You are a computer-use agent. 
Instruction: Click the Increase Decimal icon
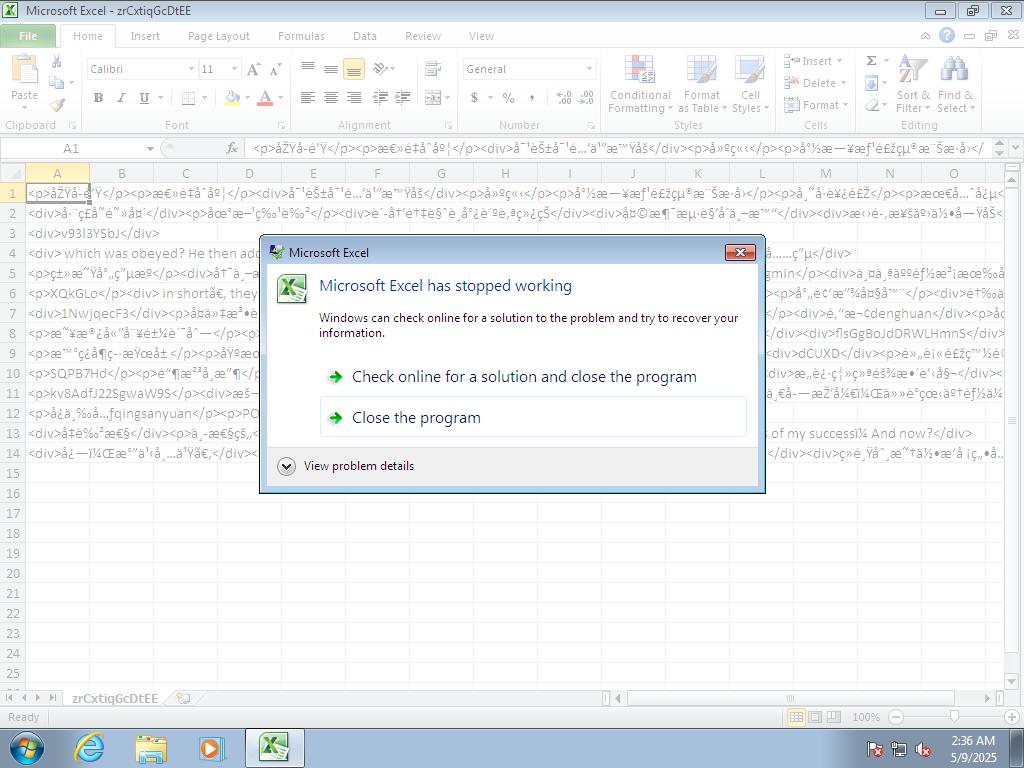coord(564,97)
